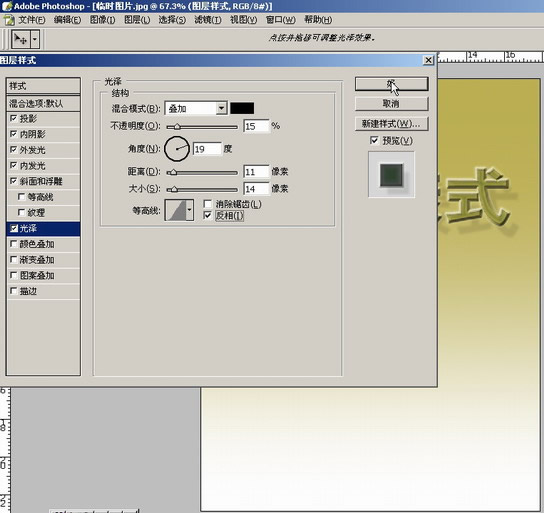544x513 pixels.
Task: Uncheck the 反相 checkbox
Action: [208, 215]
